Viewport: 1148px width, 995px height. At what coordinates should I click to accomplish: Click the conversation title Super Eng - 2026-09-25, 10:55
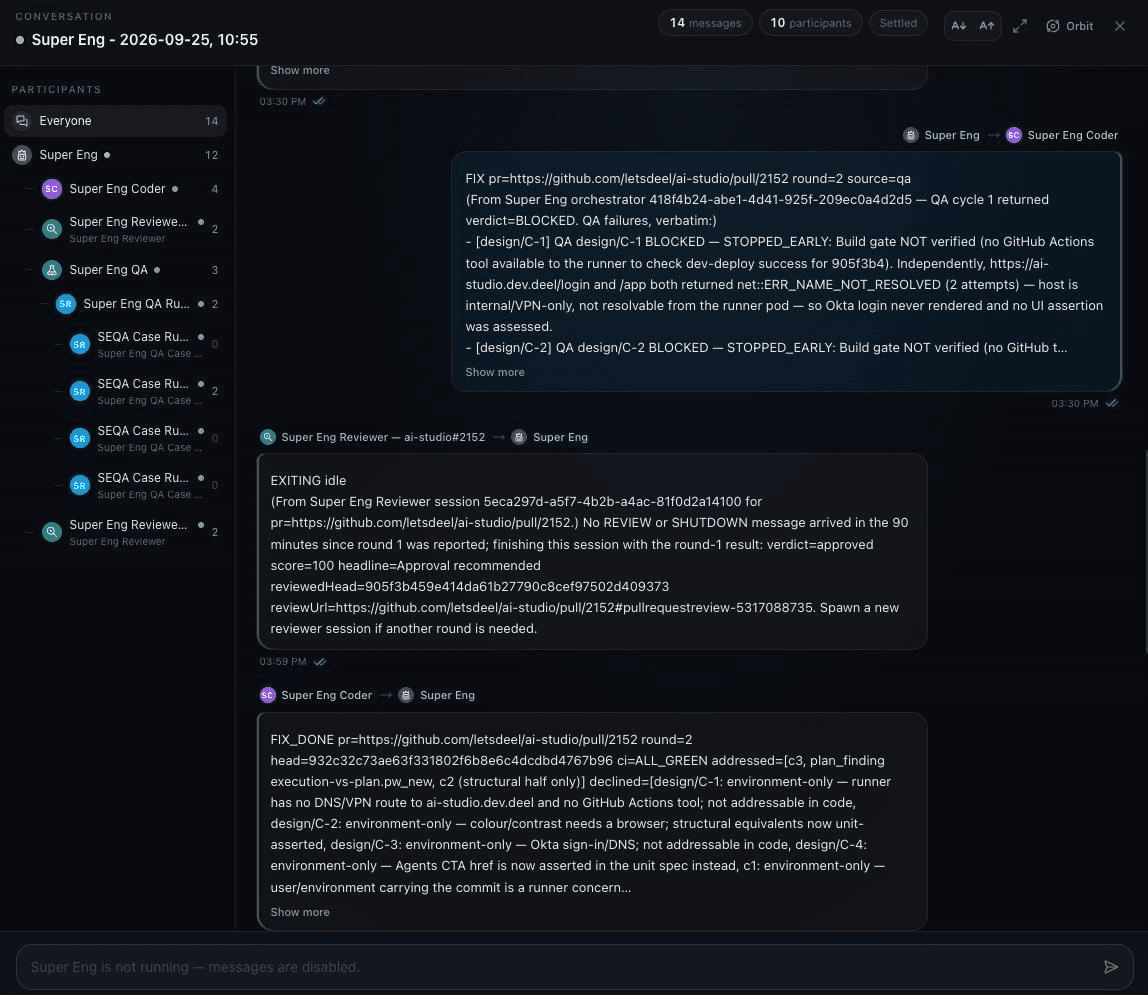click(x=145, y=40)
